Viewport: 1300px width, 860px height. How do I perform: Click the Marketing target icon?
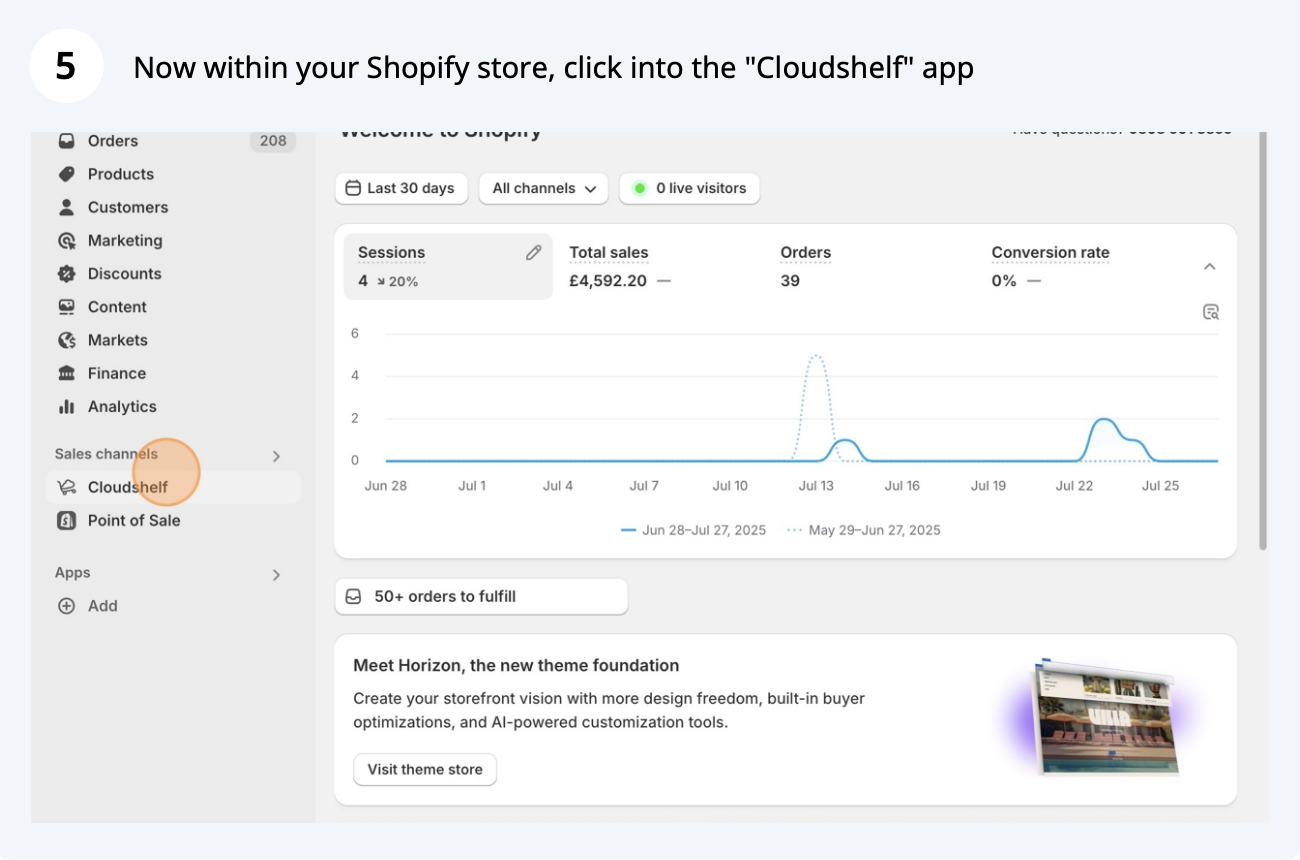tap(67, 241)
